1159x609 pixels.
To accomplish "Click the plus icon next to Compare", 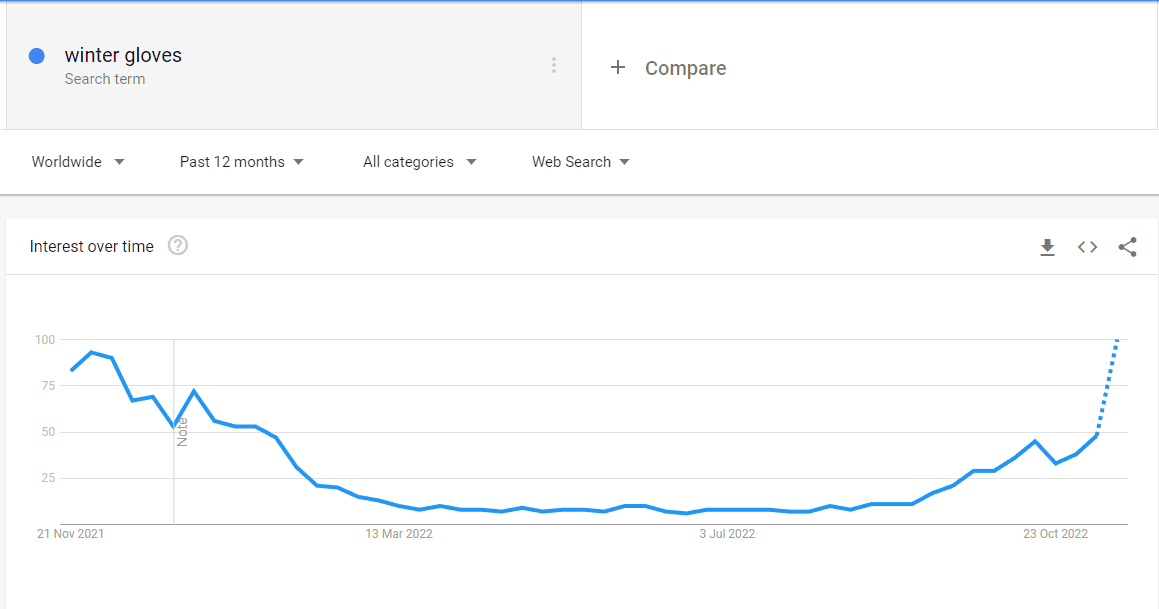I will (618, 67).
